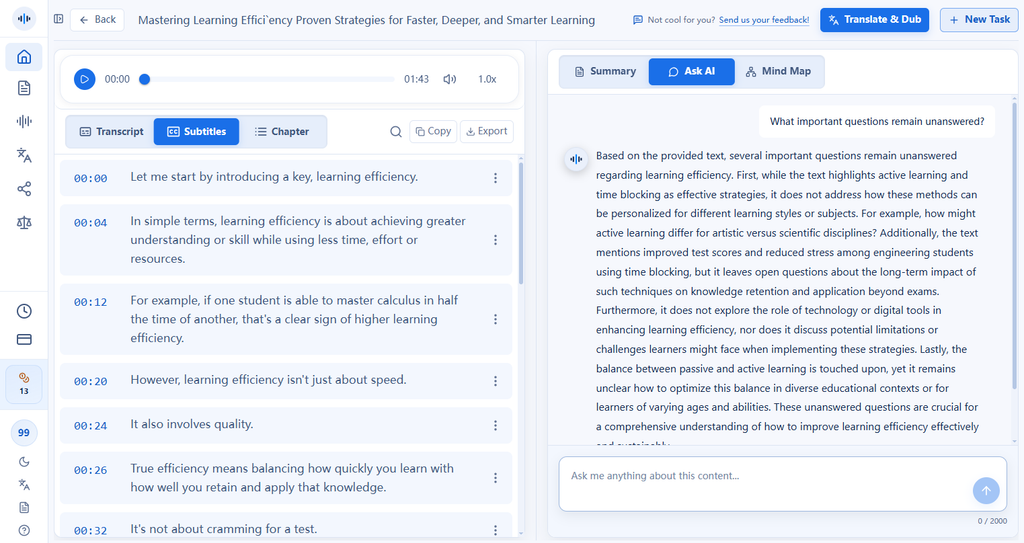Open options menu for 00:00 subtitle

coord(496,178)
